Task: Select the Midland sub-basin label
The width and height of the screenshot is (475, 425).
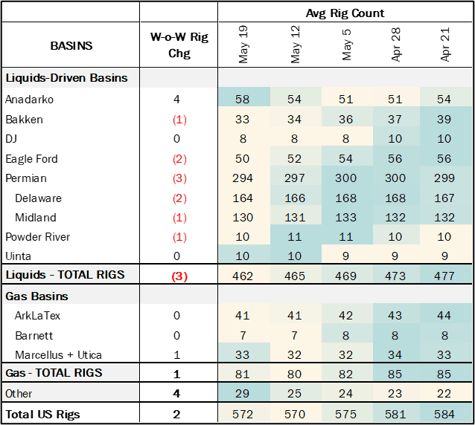Action: 36,217
